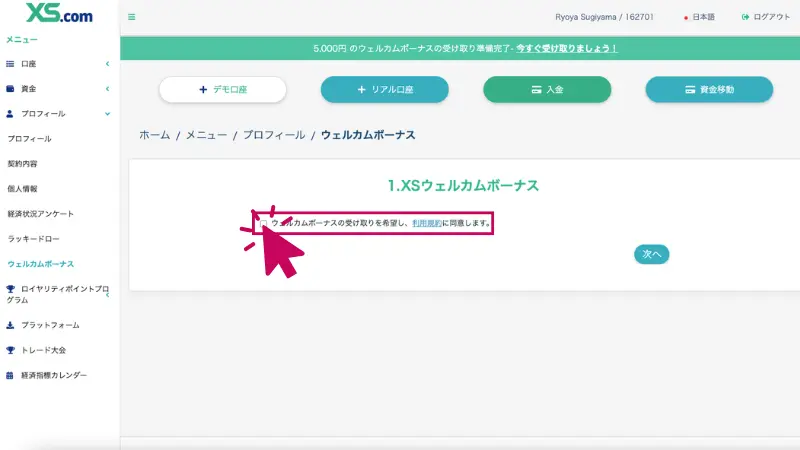Screen dimensions: 800x450
Task: Click the リアル口座 button
Action: [x=385, y=89]
